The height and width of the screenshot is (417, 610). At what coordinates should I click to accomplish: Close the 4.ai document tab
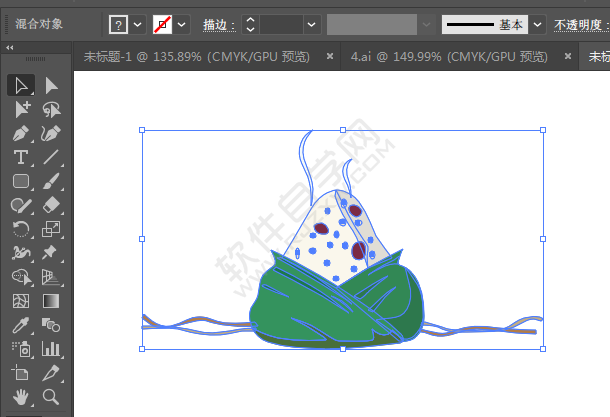click(566, 58)
